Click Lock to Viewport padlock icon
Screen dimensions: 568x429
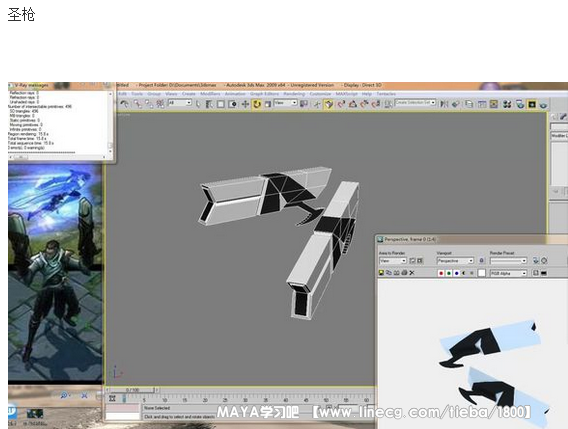(481, 261)
